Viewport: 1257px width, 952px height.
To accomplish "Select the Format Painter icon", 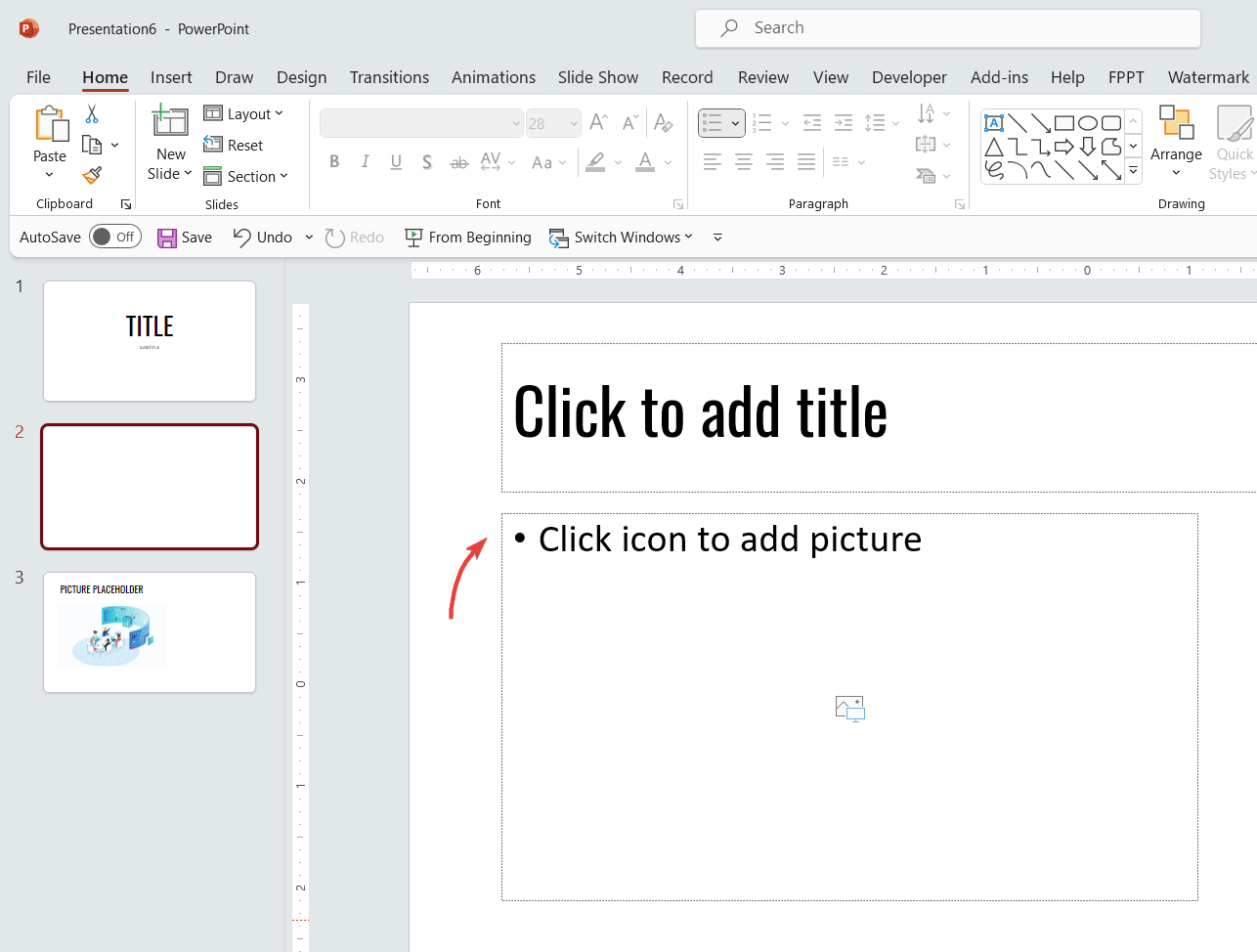I will click(x=91, y=176).
